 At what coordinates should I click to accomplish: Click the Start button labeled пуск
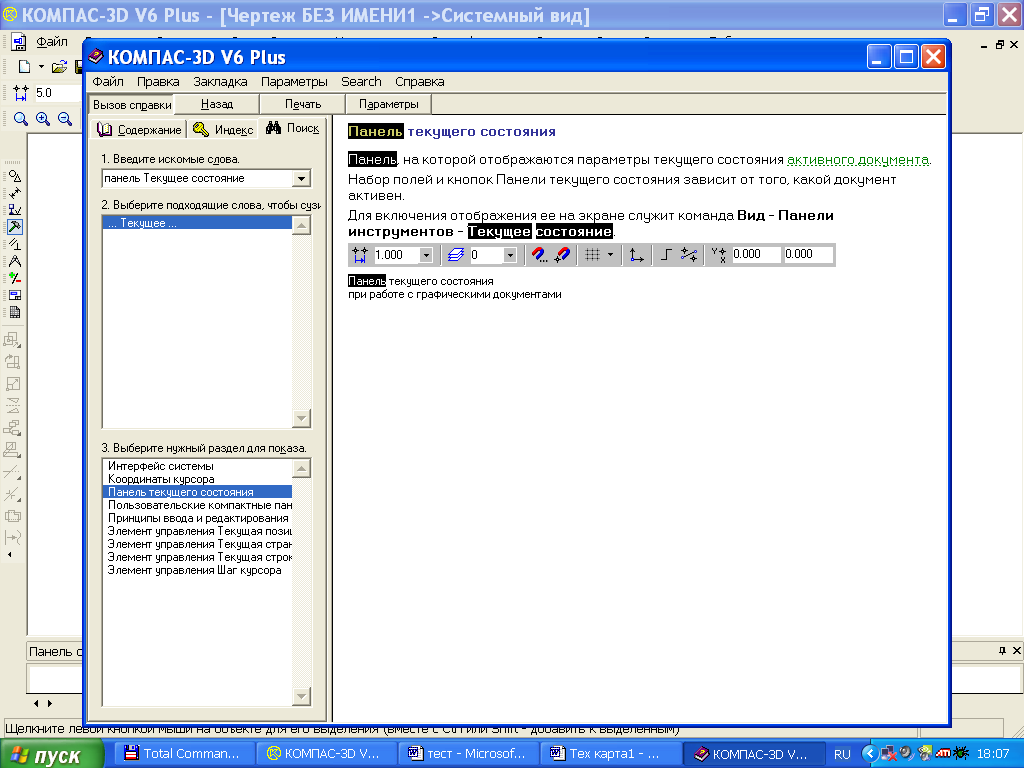(x=52, y=754)
